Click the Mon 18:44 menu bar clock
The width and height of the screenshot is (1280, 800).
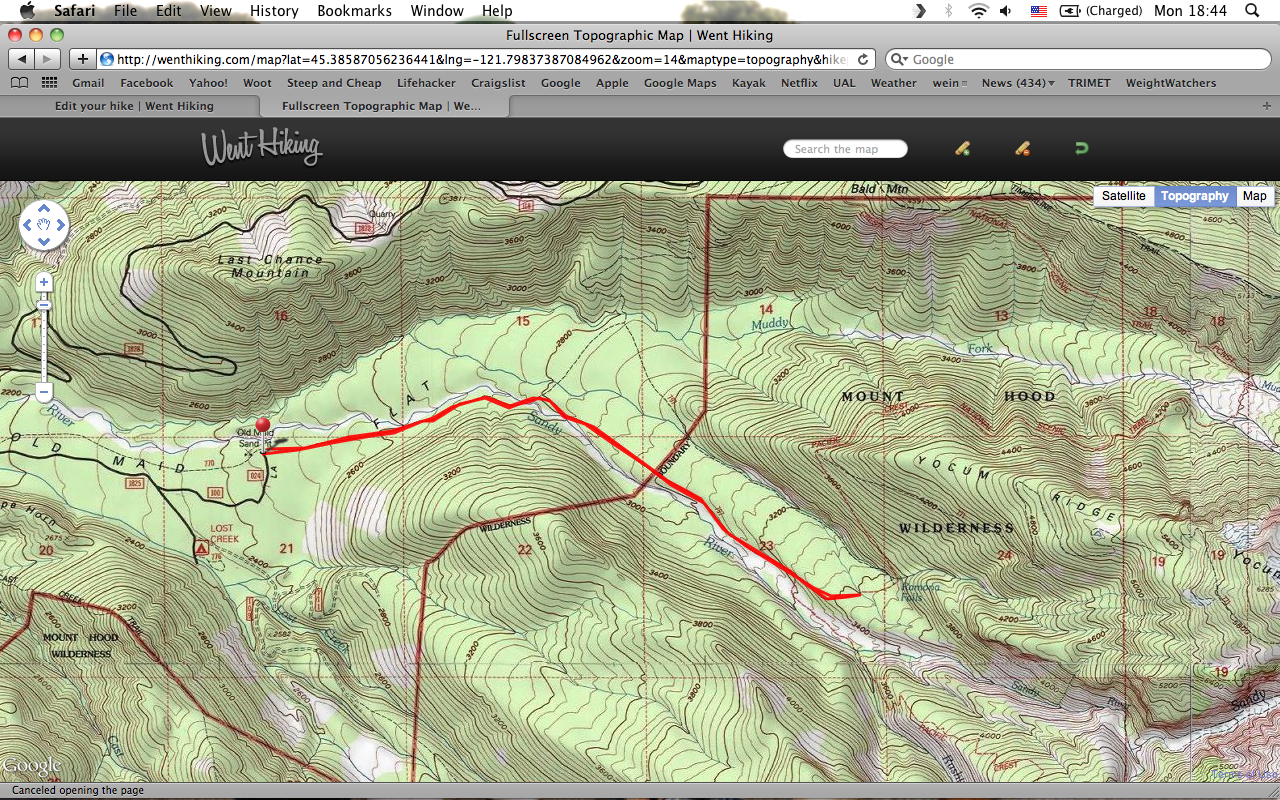1190,11
